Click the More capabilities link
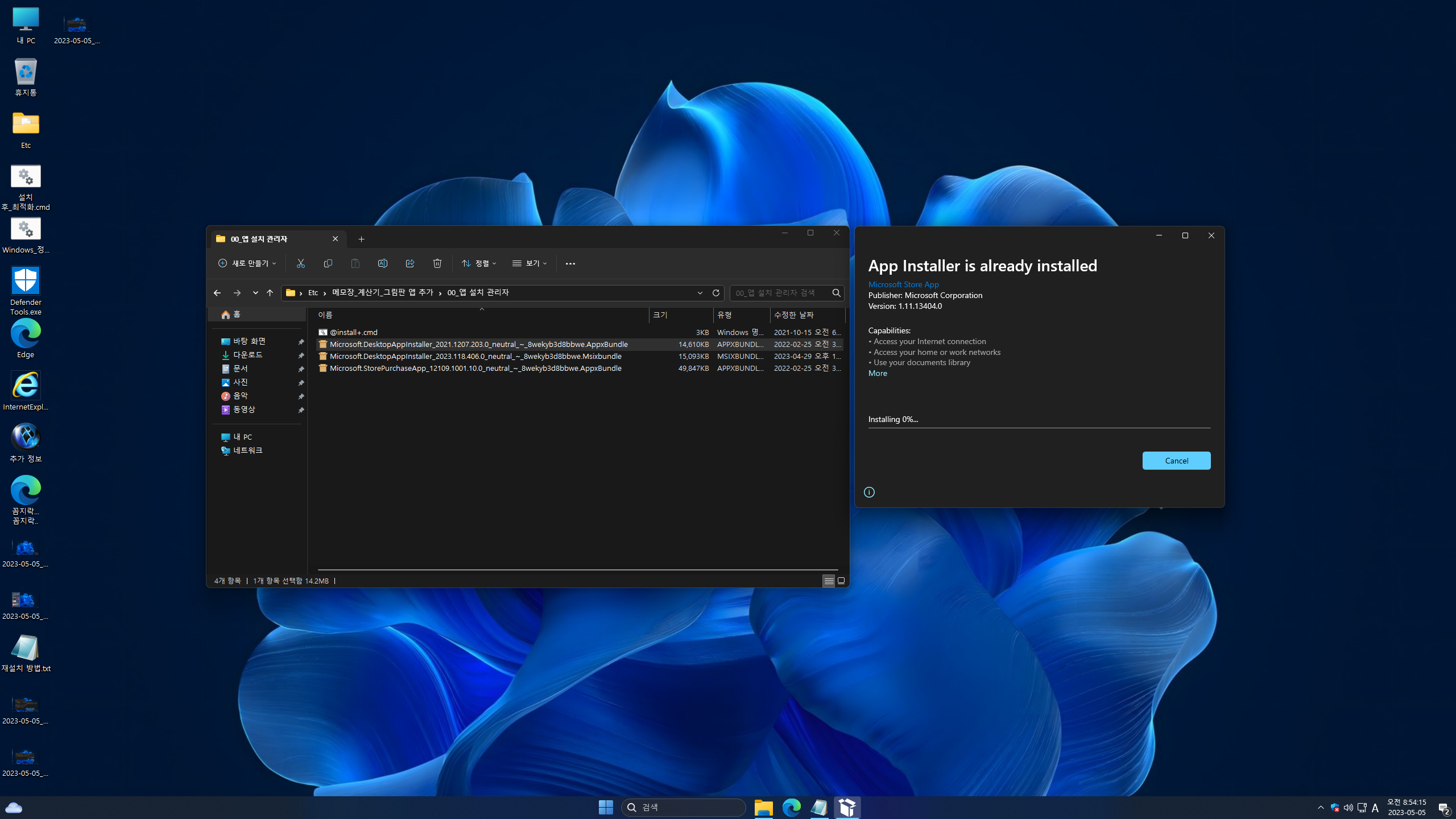The image size is (1456, 819). tap(877, 373)
